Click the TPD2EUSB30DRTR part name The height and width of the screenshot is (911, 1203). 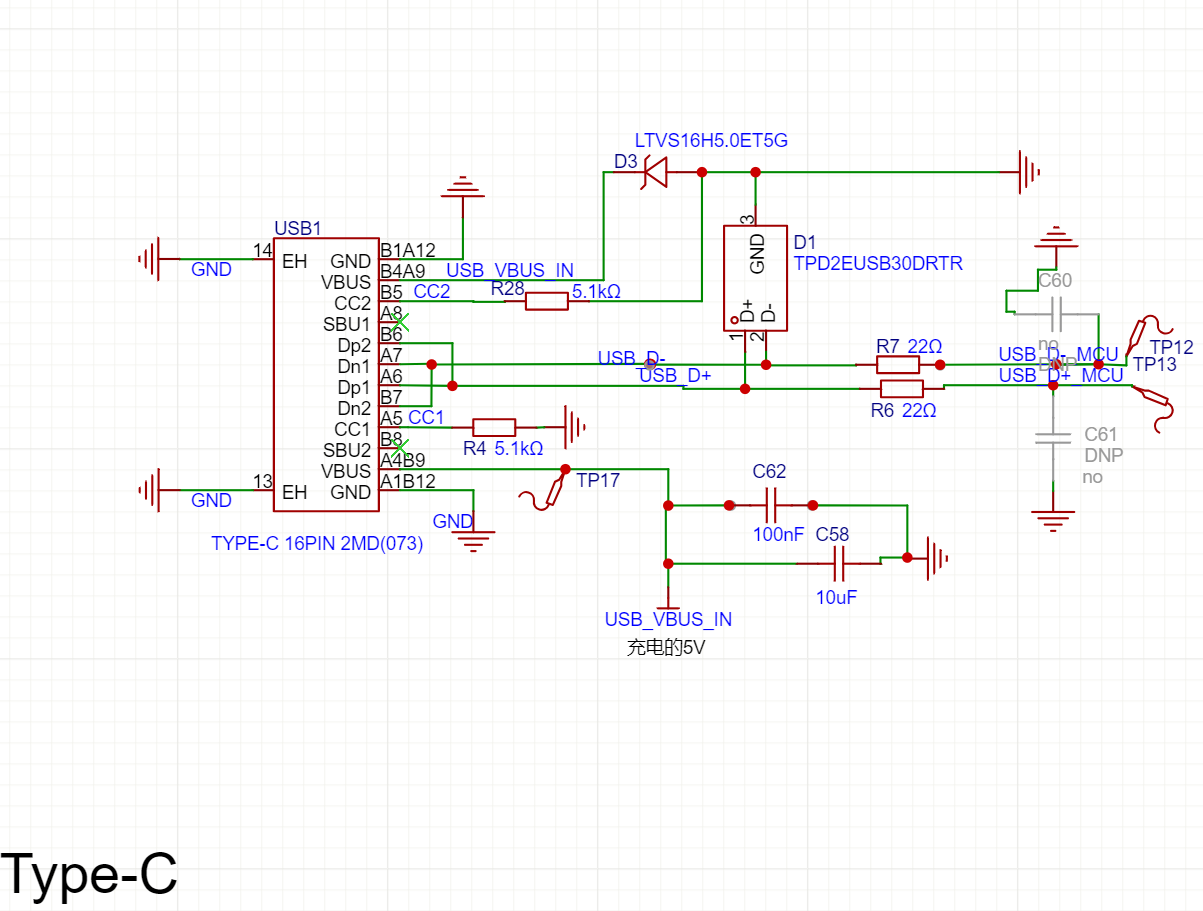pos(878,264)
